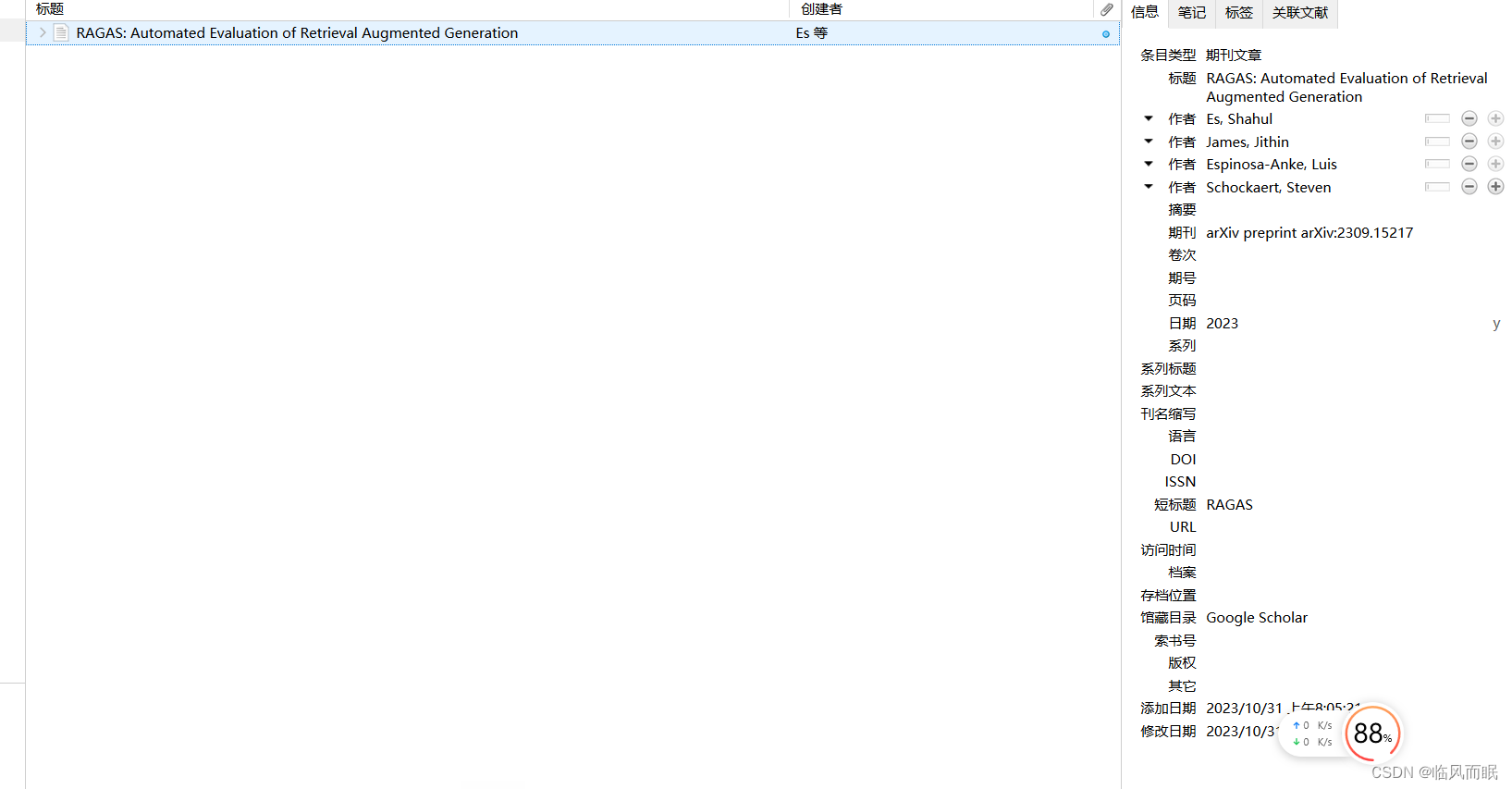The height and width of the screenshot is (789, 1512).
Task: Switch to the 笔记 tab
Action: click(1192, 13)
